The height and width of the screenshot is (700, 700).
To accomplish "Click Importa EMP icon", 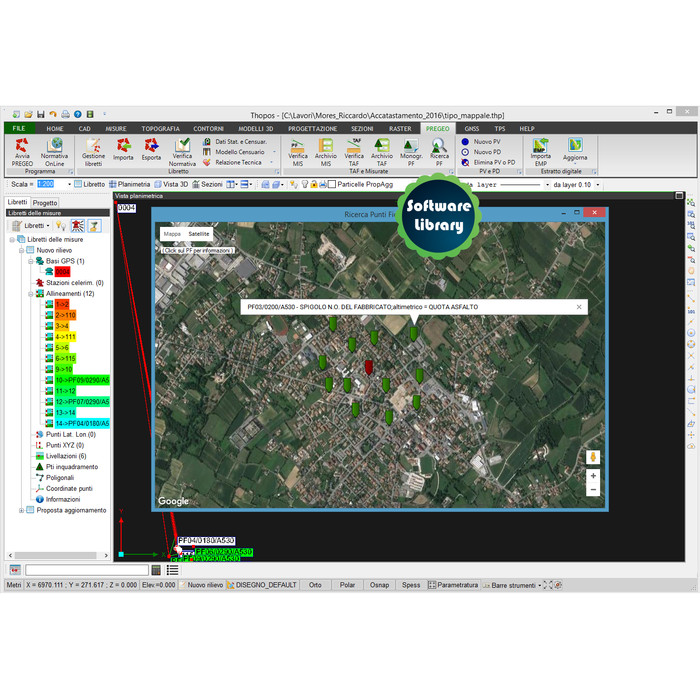I will [540, 150].
